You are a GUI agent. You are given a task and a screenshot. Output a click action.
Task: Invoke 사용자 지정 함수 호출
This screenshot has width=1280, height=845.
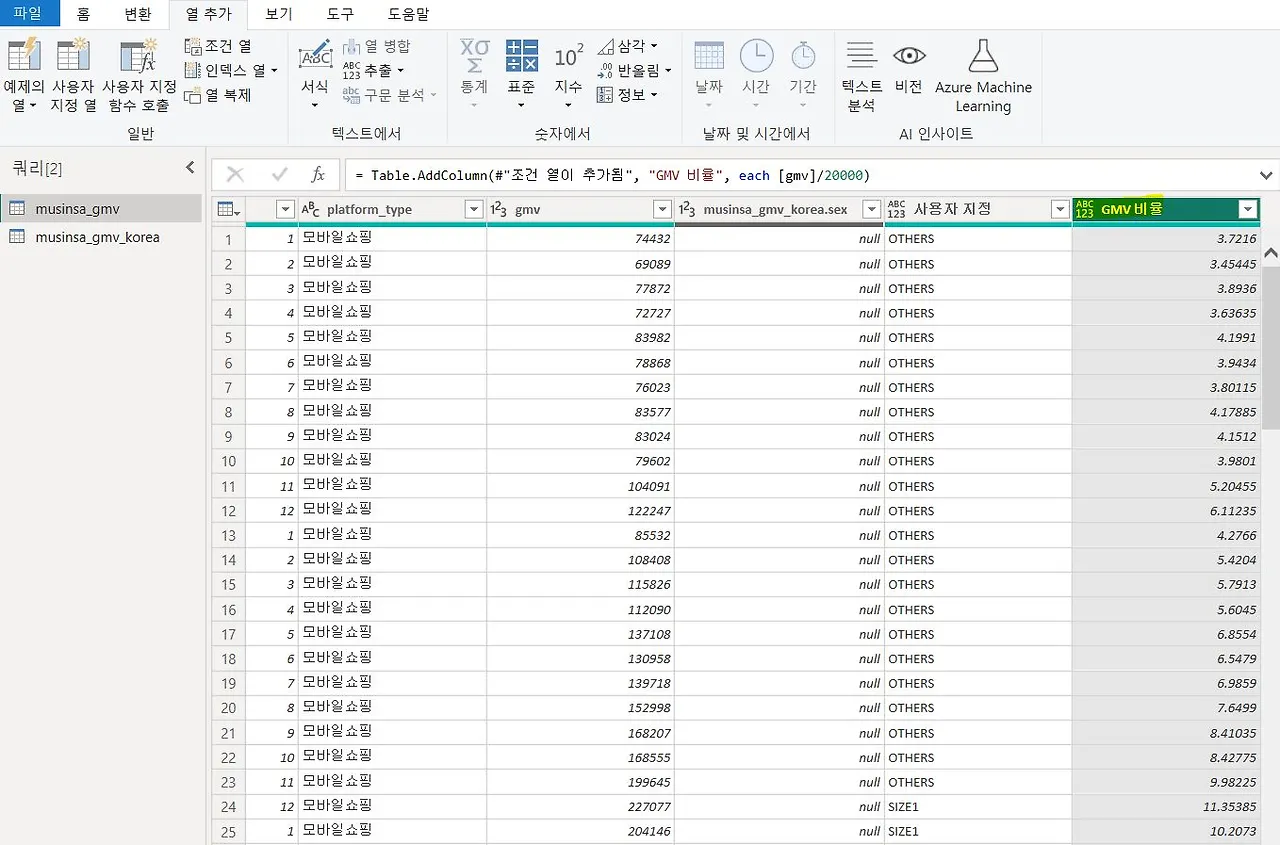[x=139, y=76]
